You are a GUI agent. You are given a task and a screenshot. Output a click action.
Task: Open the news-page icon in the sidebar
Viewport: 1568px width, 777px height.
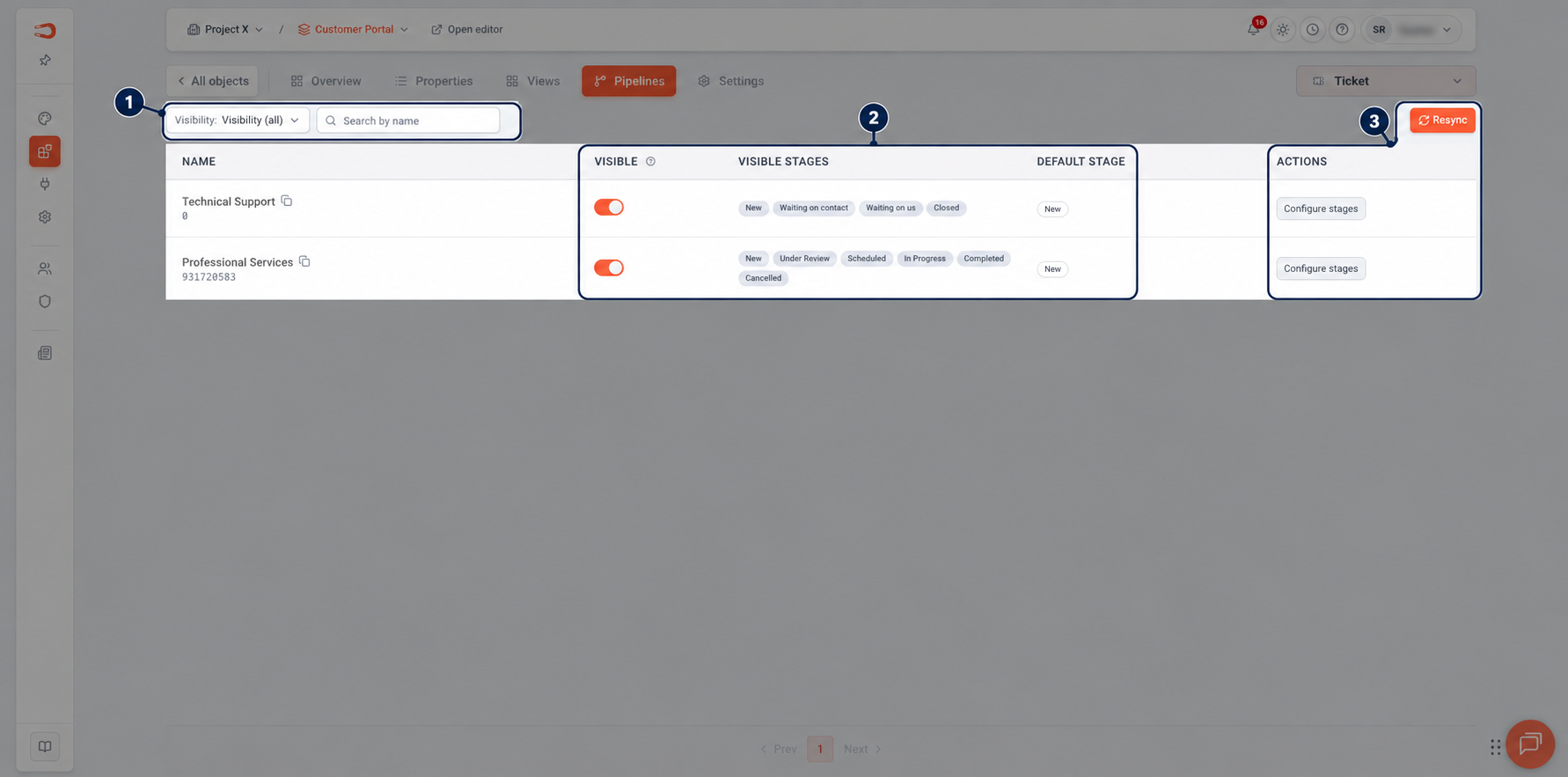pos(45,353)
